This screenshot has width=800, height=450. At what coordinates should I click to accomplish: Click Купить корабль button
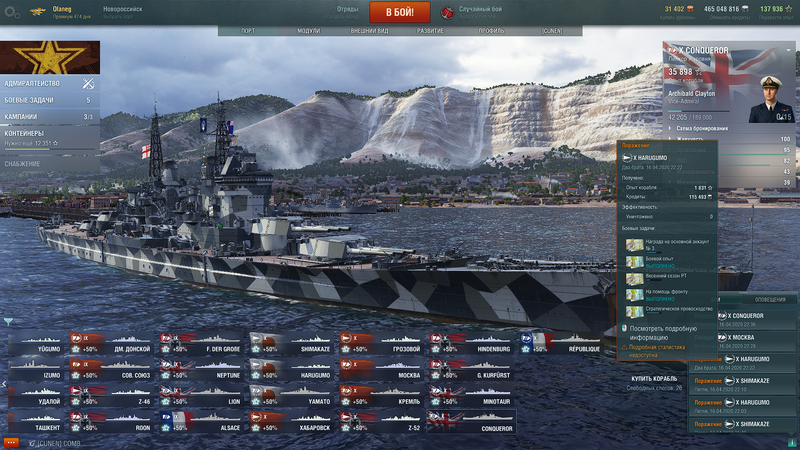click(x=654, y=379)
